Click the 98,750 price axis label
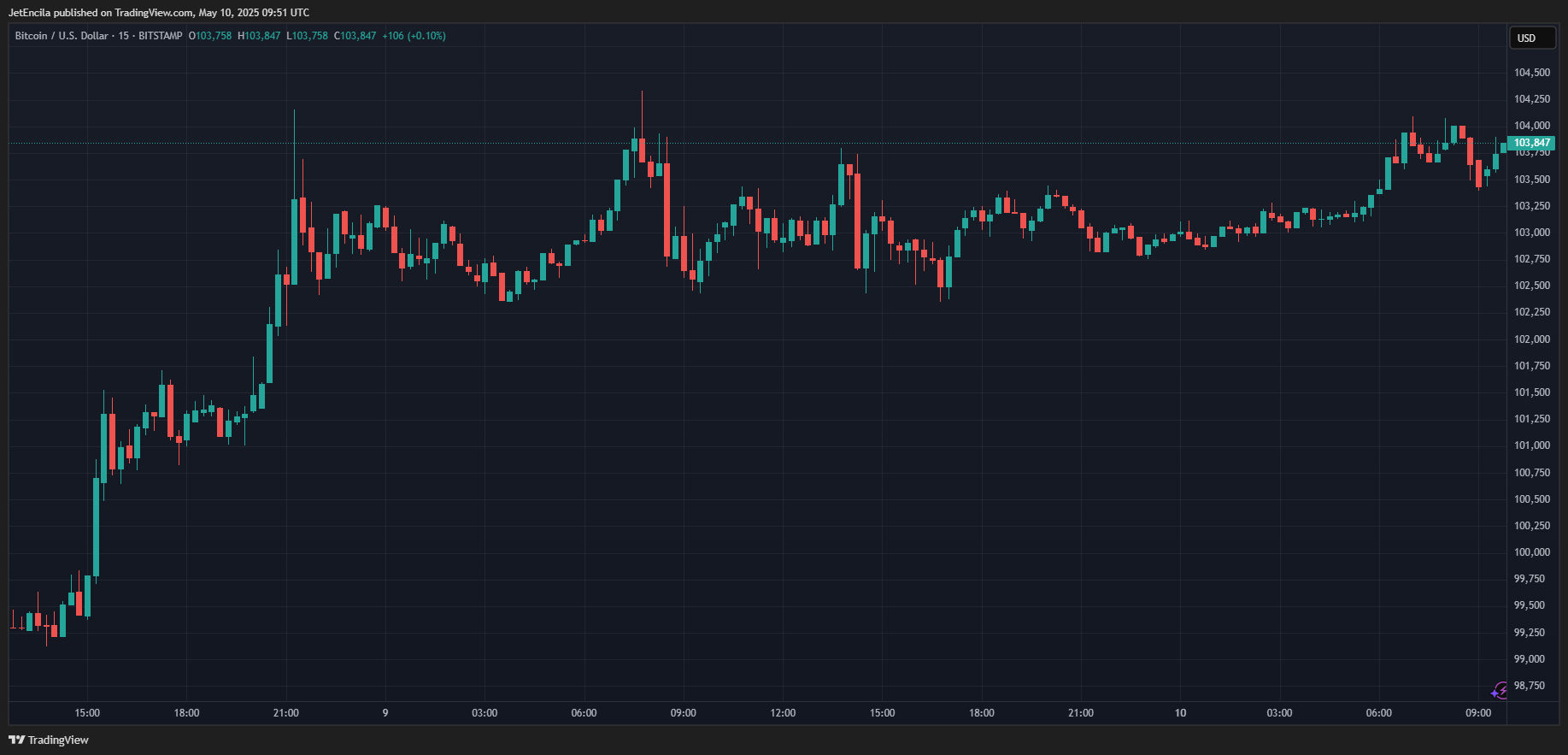The width and height of the screenshot is (1568, 755). coord(1530,686)
